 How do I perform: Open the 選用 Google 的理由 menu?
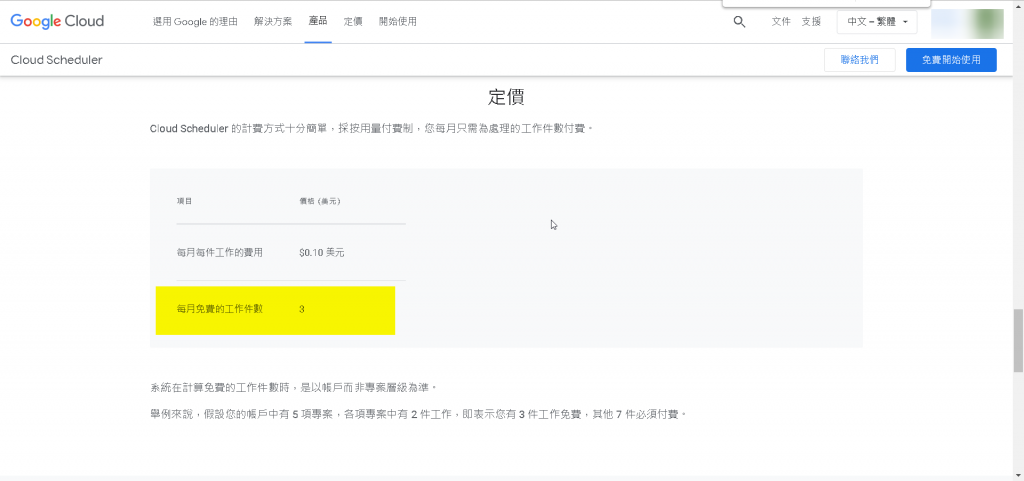(x=197, y=22)
